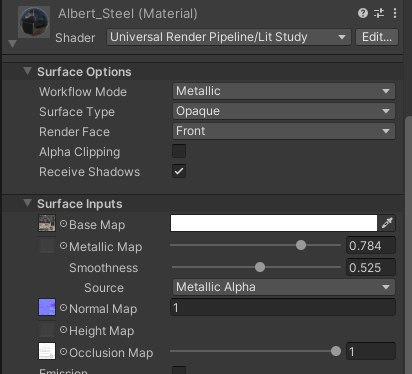Collapse the material header foldout arrow

click(12, 44)
